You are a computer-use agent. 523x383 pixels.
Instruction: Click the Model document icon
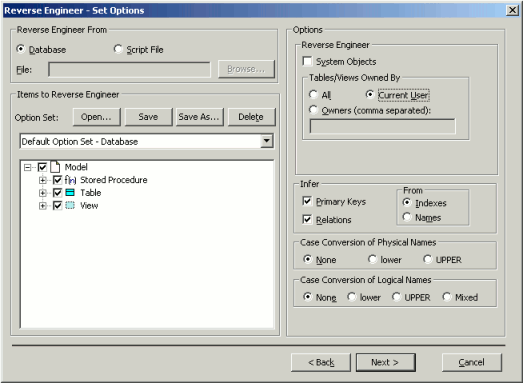55,167
